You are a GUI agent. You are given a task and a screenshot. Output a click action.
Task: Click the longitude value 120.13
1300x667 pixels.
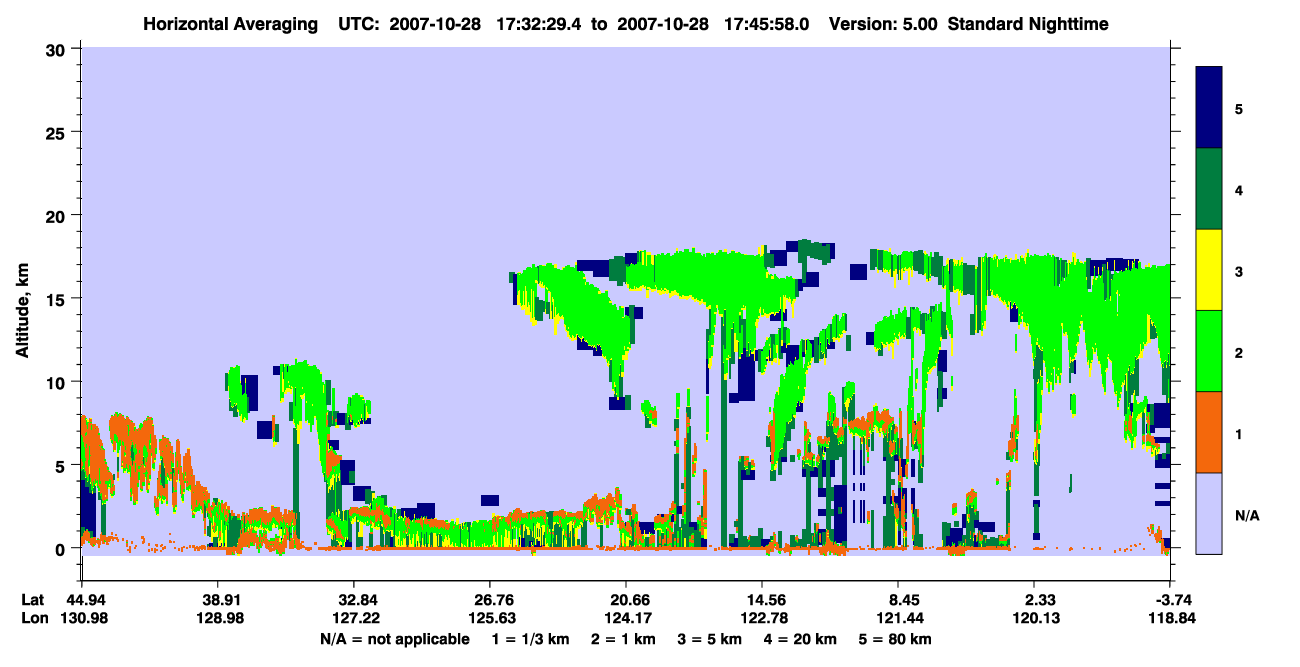tap(1034, 618)
